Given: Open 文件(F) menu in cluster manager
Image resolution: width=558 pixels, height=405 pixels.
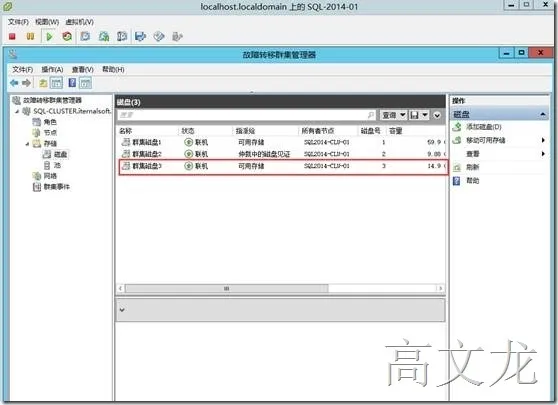Looking at the screenshot, I should click(23, 69).
